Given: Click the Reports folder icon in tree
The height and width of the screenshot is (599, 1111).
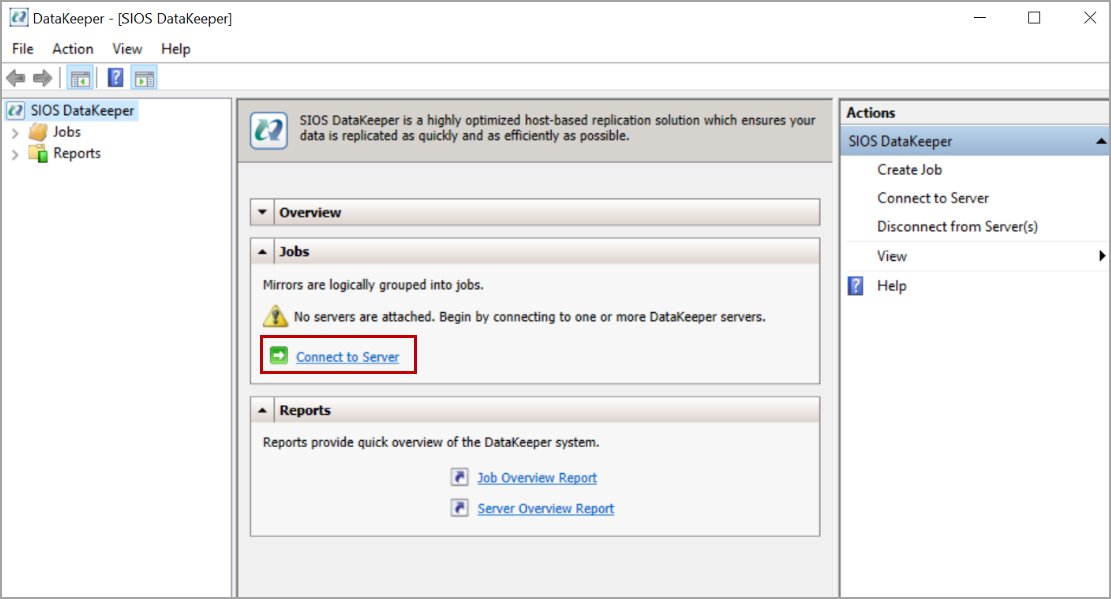Looking at the screenshot, I should pos(38,153).
